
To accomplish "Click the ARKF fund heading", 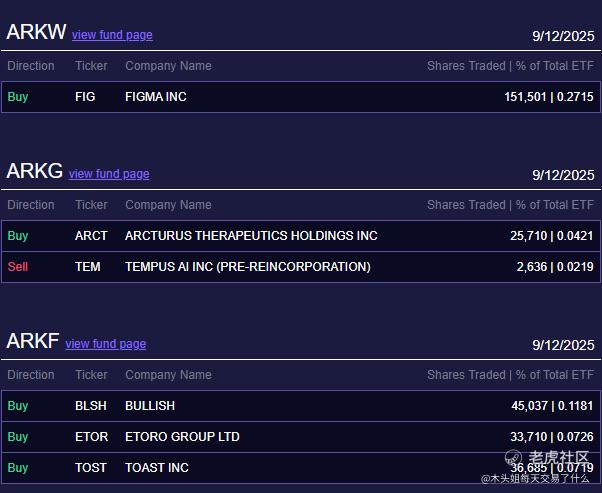I will click(33, 341).
